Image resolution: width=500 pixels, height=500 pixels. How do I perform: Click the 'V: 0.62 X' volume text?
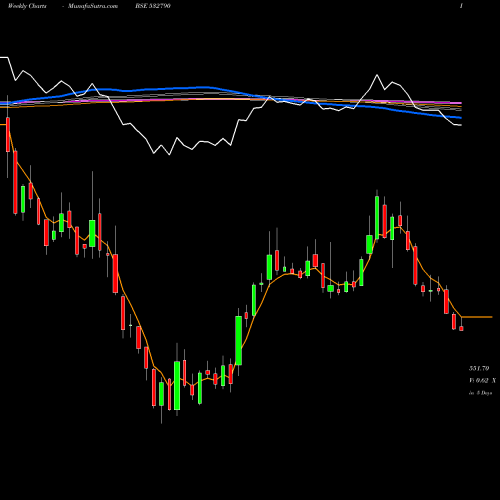tap(482, 380)
